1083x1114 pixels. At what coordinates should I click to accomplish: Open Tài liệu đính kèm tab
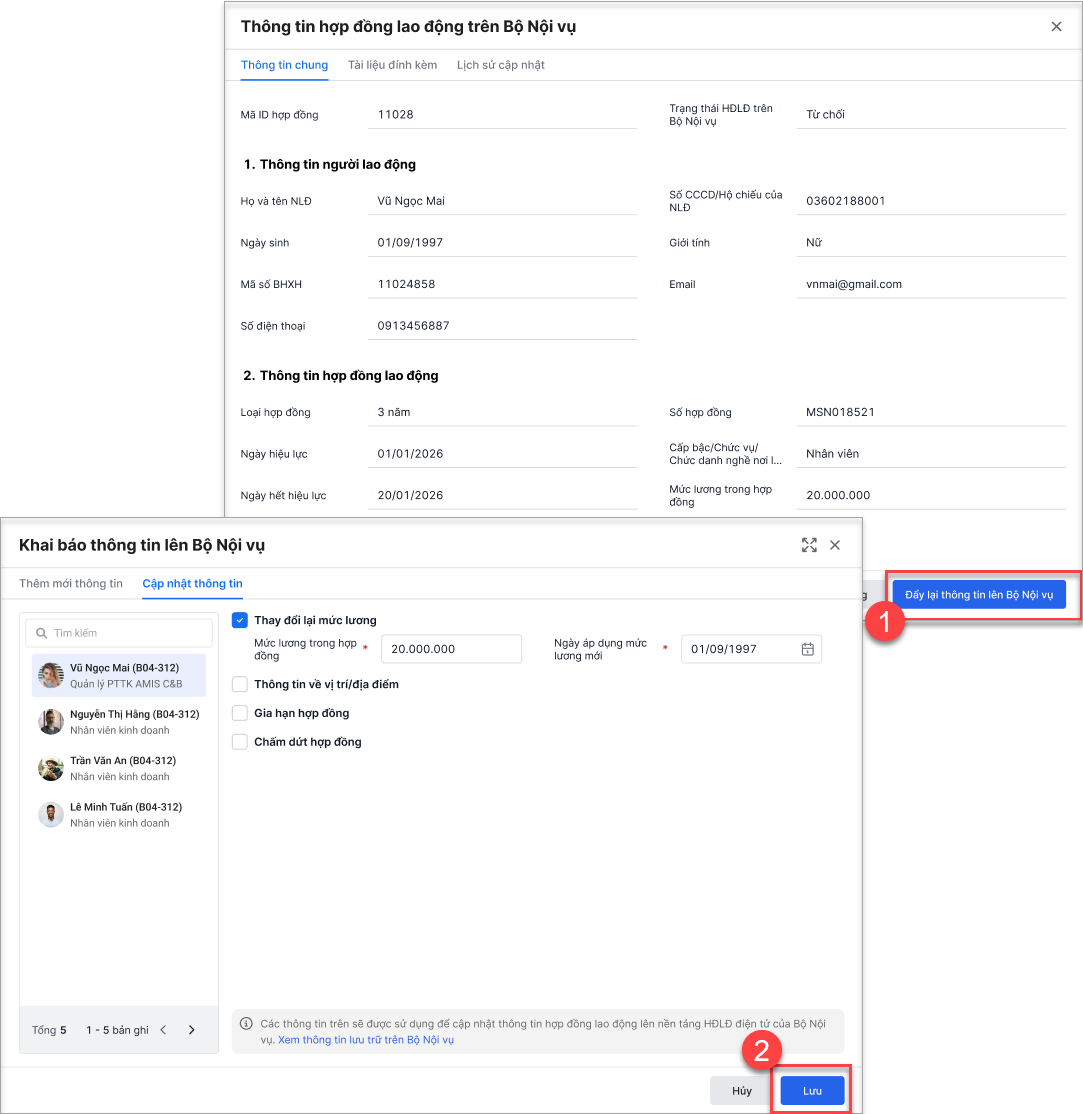(x=392, y=65)
